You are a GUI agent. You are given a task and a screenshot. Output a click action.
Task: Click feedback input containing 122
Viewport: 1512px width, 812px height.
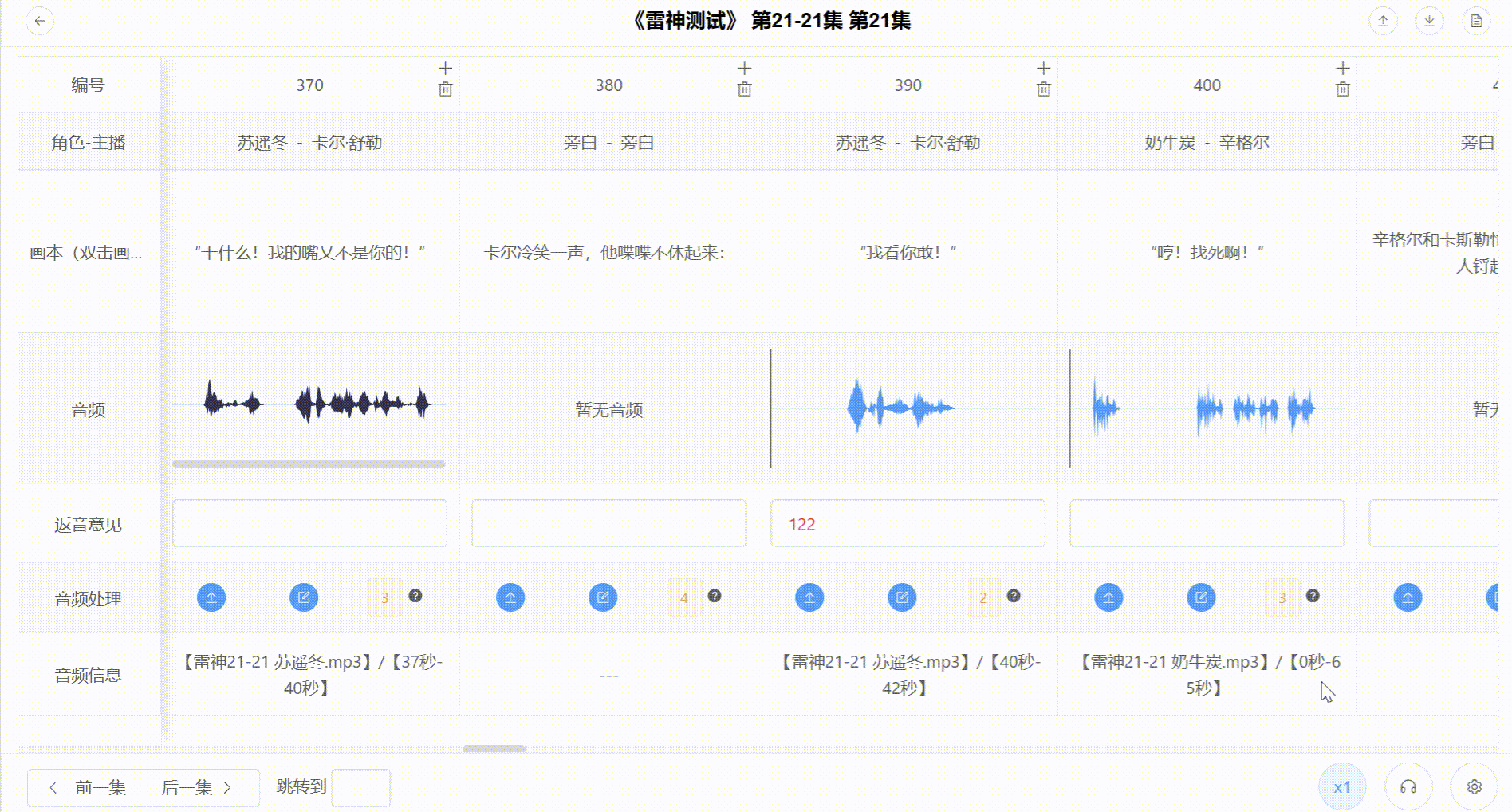click(x=908, y=523)
